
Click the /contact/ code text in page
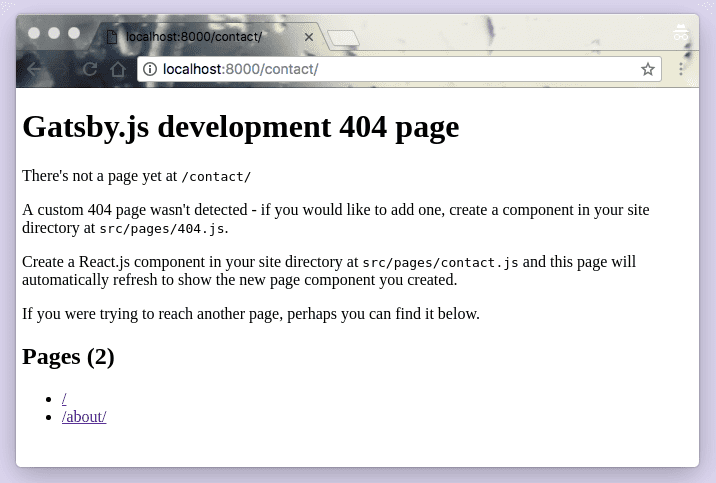(216, 177)
